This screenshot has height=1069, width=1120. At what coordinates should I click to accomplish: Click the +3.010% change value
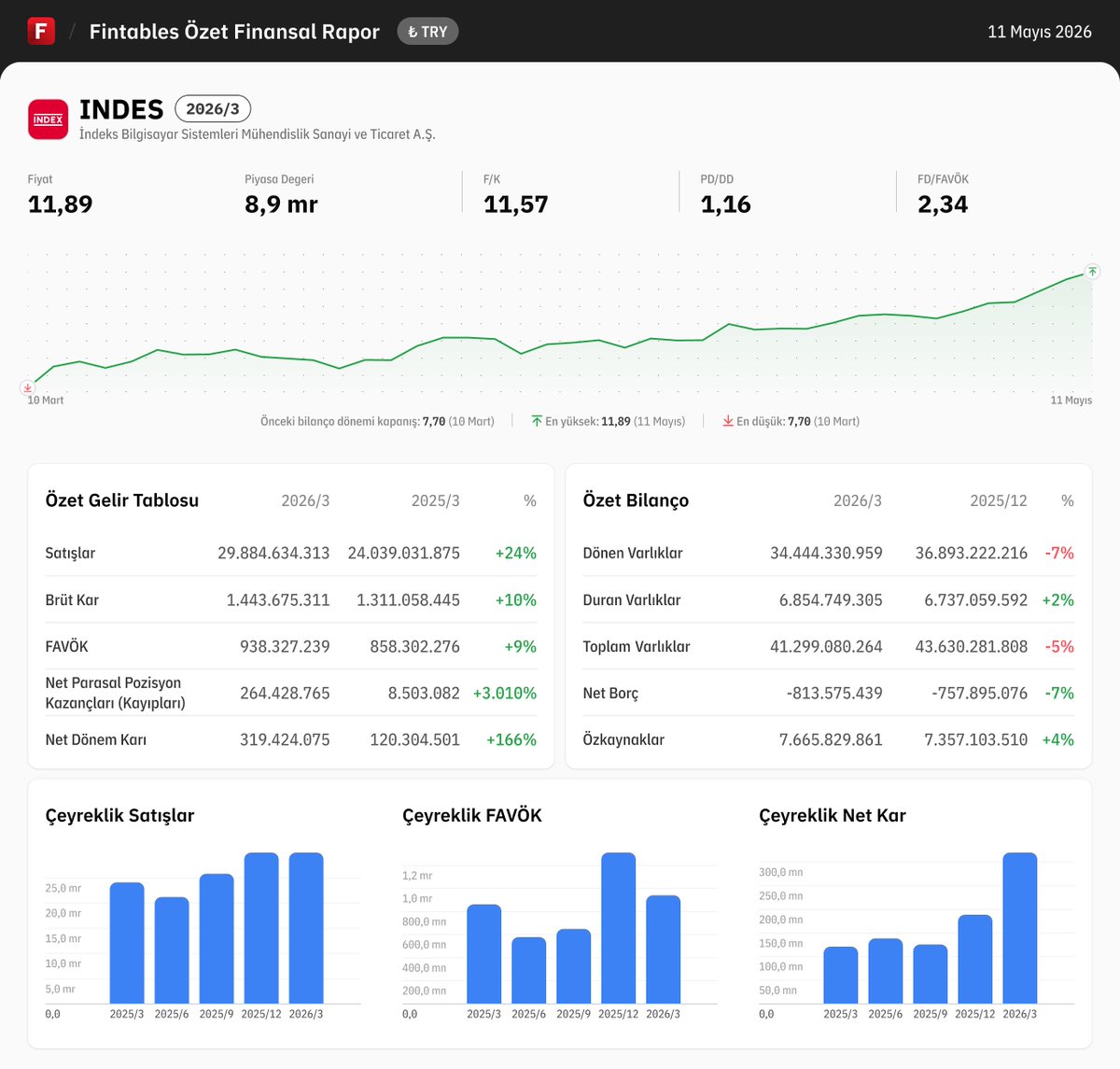[505, 693]
